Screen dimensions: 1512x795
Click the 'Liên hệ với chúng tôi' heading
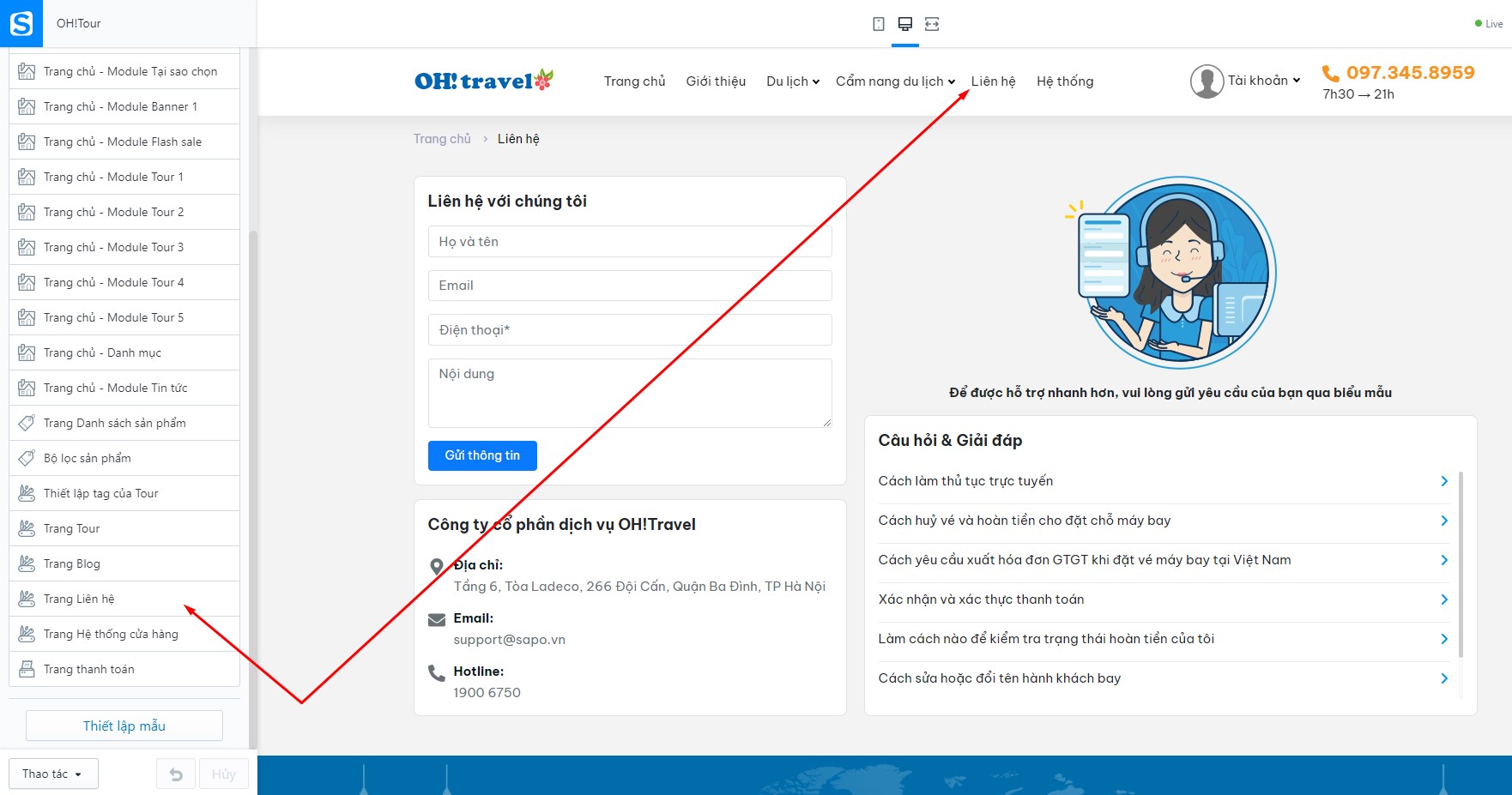click(507, 202)
